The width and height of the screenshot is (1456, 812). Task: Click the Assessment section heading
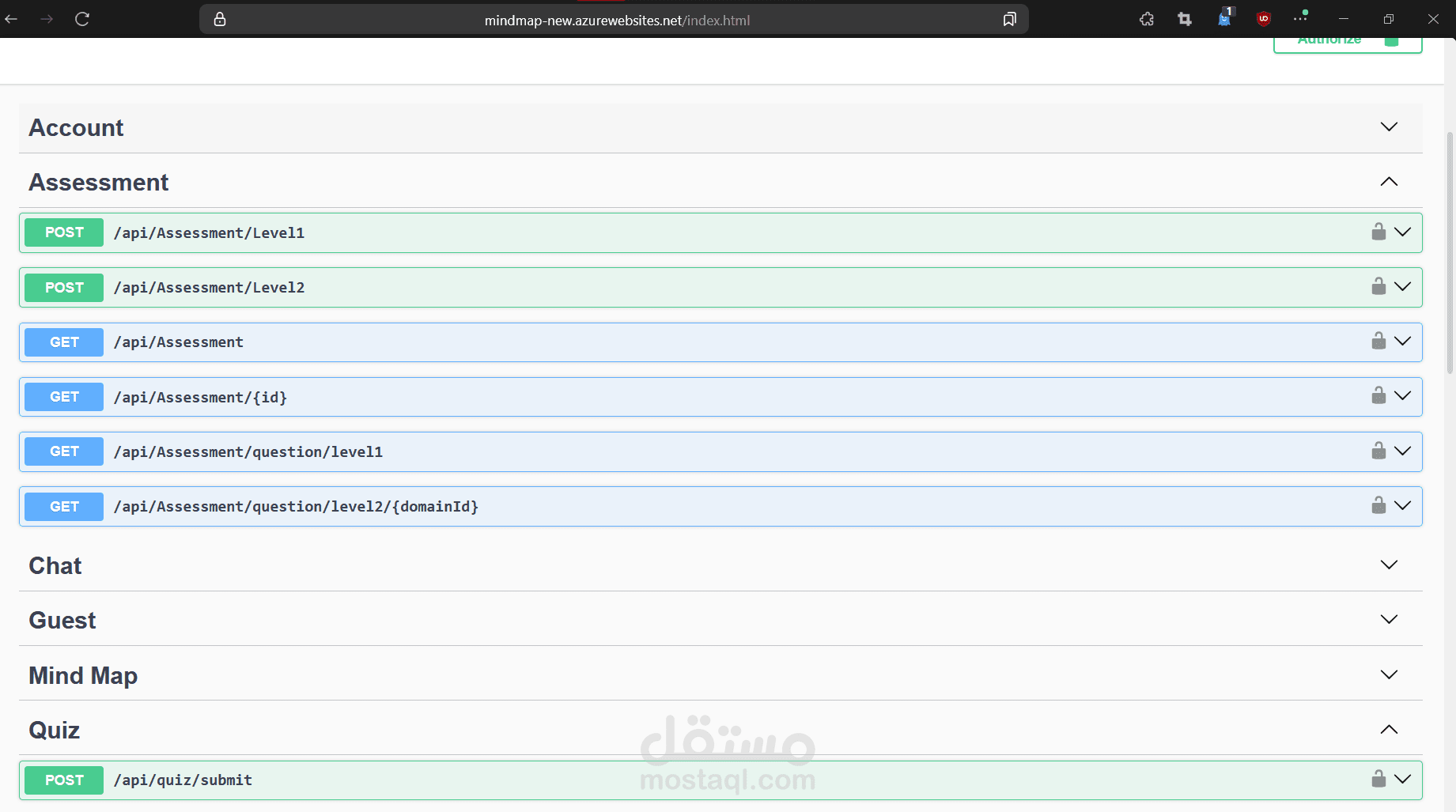point(99,183)
